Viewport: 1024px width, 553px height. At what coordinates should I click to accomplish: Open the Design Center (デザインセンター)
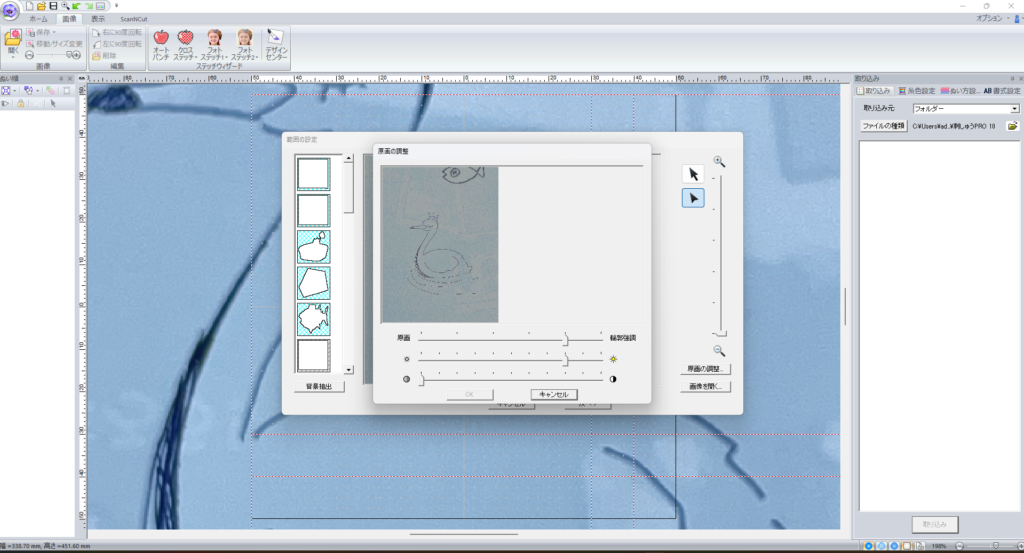[x=276, y=46]
